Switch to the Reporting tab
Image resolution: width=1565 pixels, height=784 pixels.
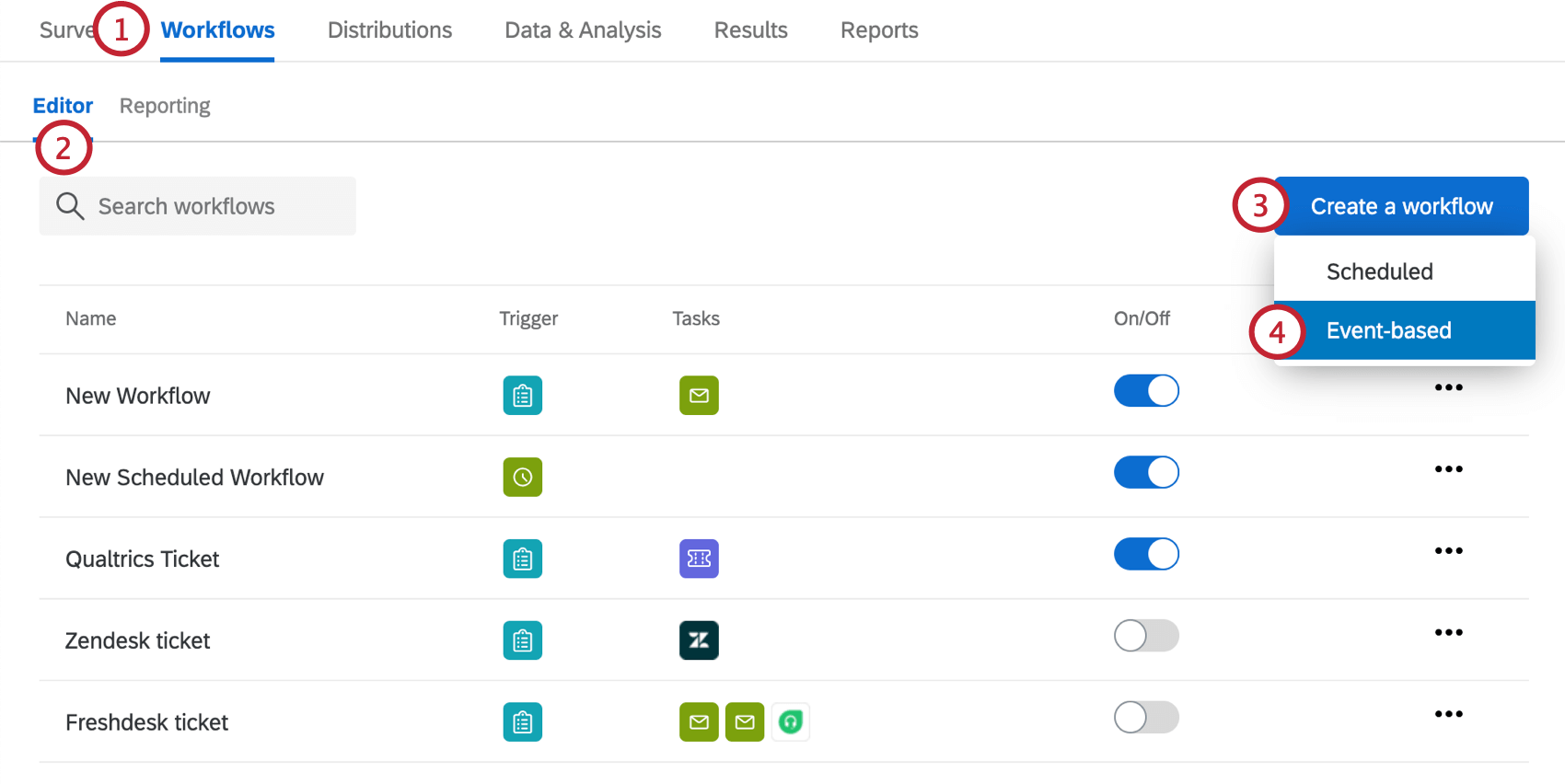pyautogui.click(x=165, y=105)
